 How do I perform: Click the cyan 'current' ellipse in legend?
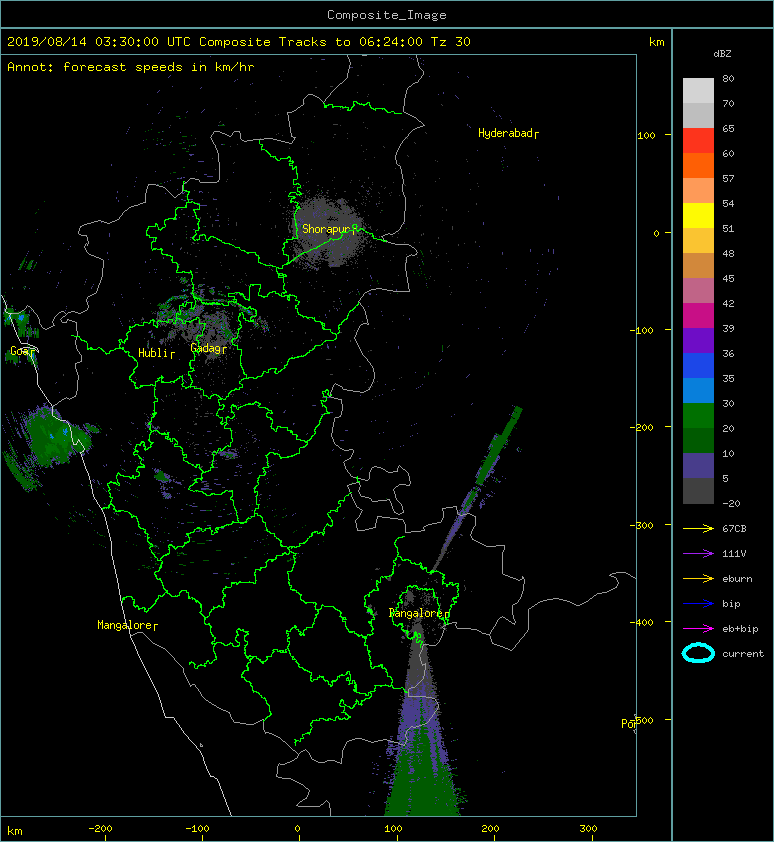[698, 653]
